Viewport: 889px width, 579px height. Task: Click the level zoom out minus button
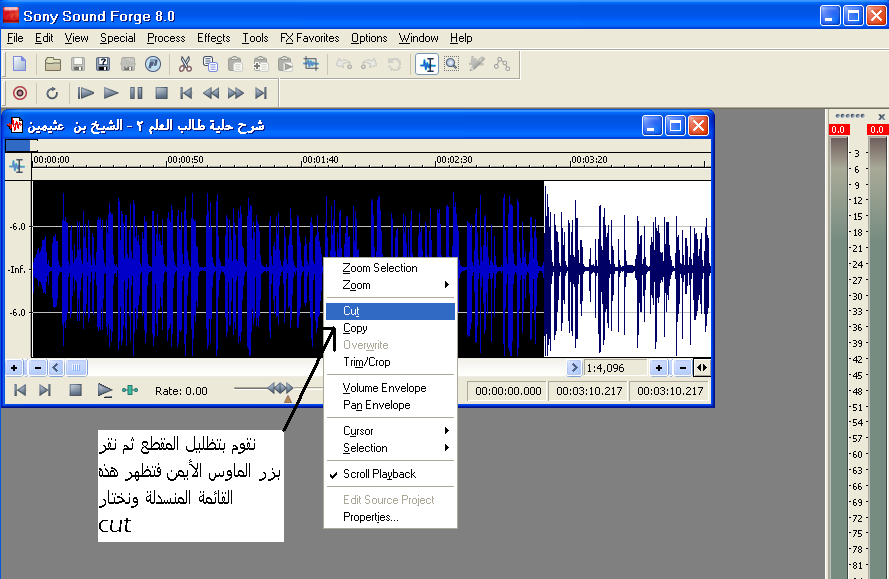[x=37, y=368]
